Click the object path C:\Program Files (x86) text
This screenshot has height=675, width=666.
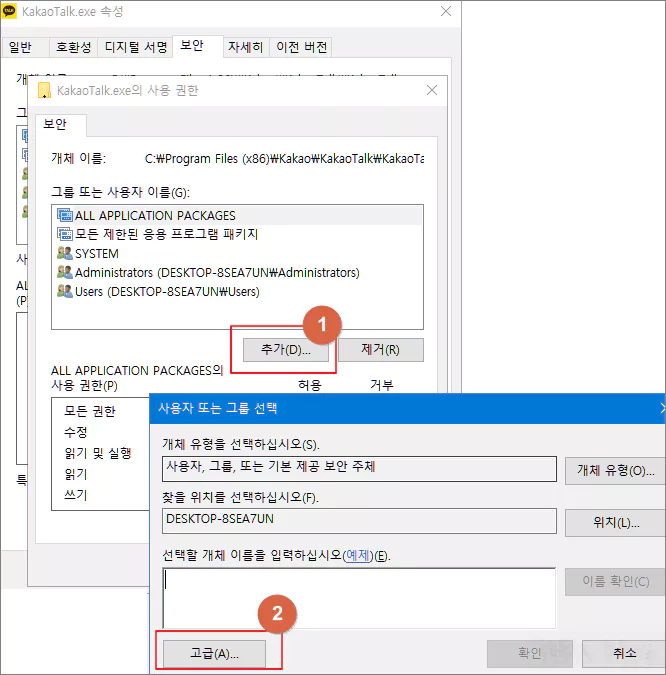284,159
